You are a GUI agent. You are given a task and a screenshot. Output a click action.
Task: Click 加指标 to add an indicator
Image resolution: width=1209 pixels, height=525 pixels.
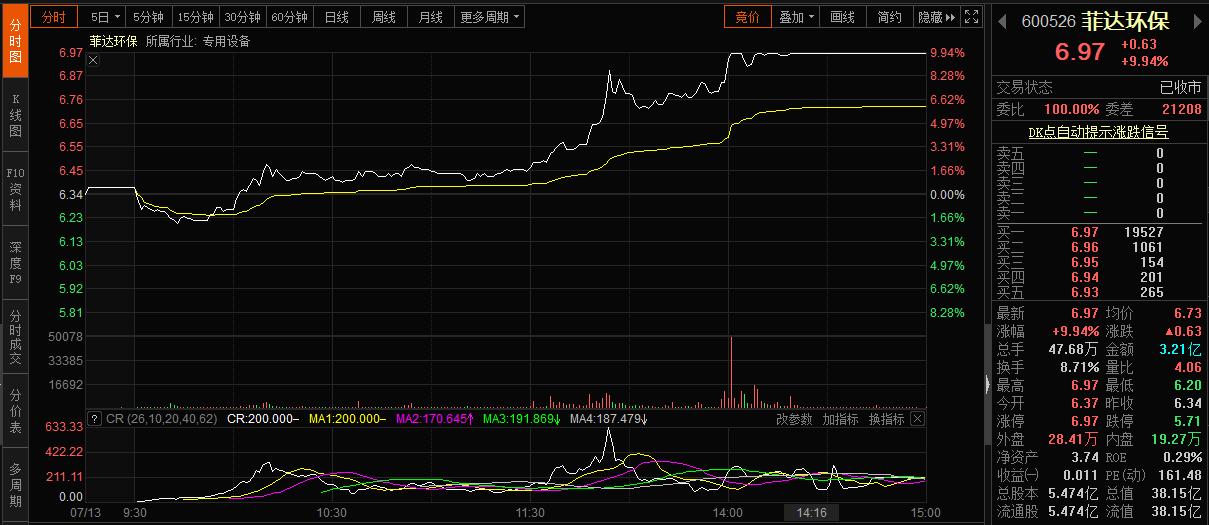point(840,419)
